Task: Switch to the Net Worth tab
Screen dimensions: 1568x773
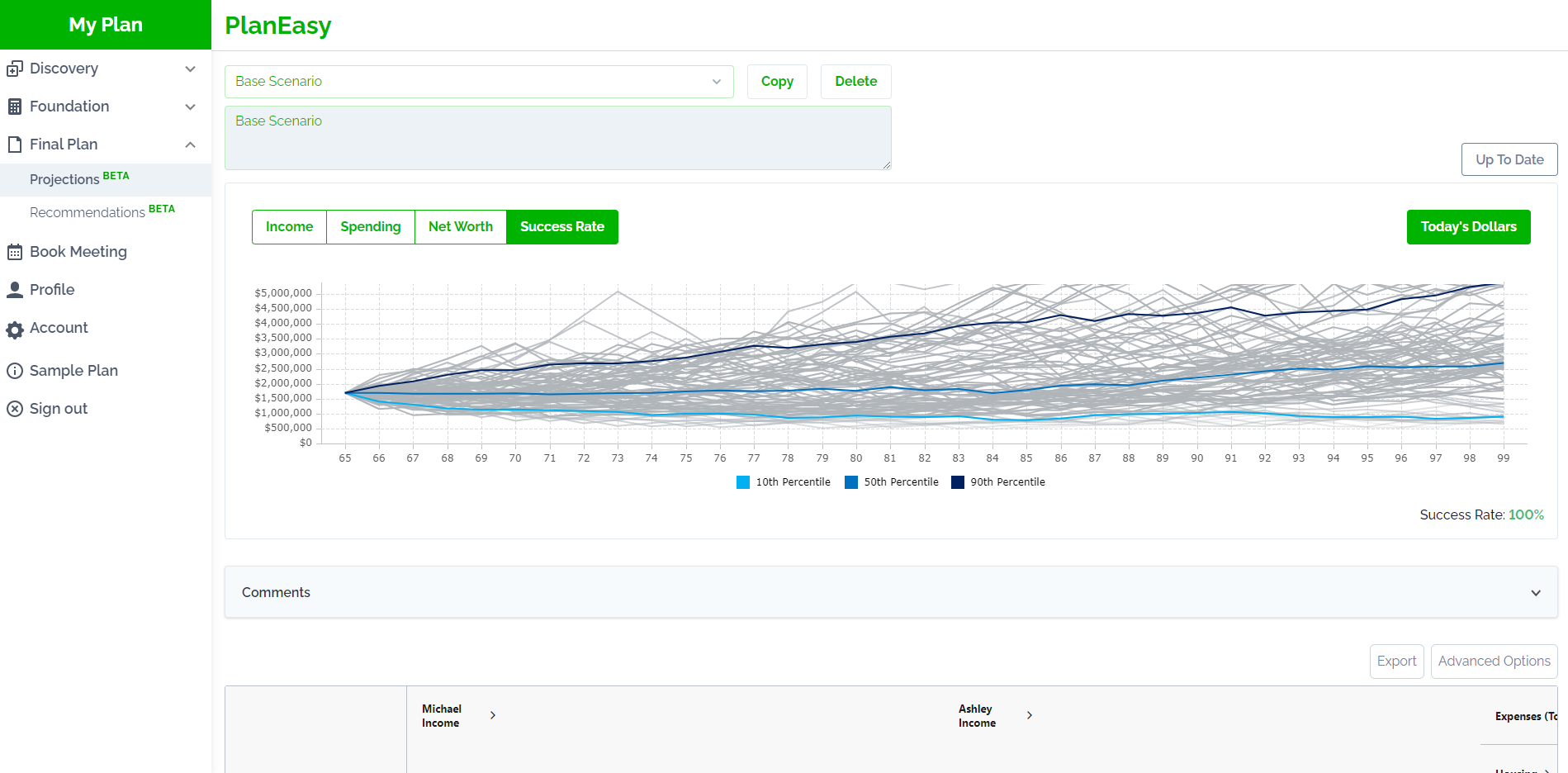Action: pos(461,227)
